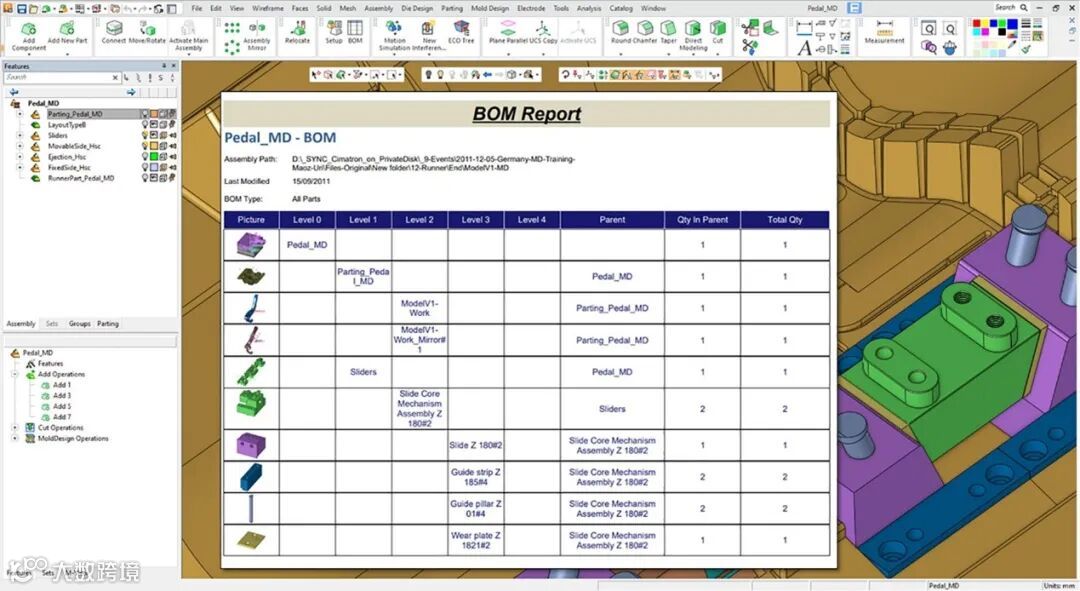The width and height of the screenshot is (1080, 591).
Task: Toggle light bulb visibility for Sliders
Action: [x=145, y=136]
